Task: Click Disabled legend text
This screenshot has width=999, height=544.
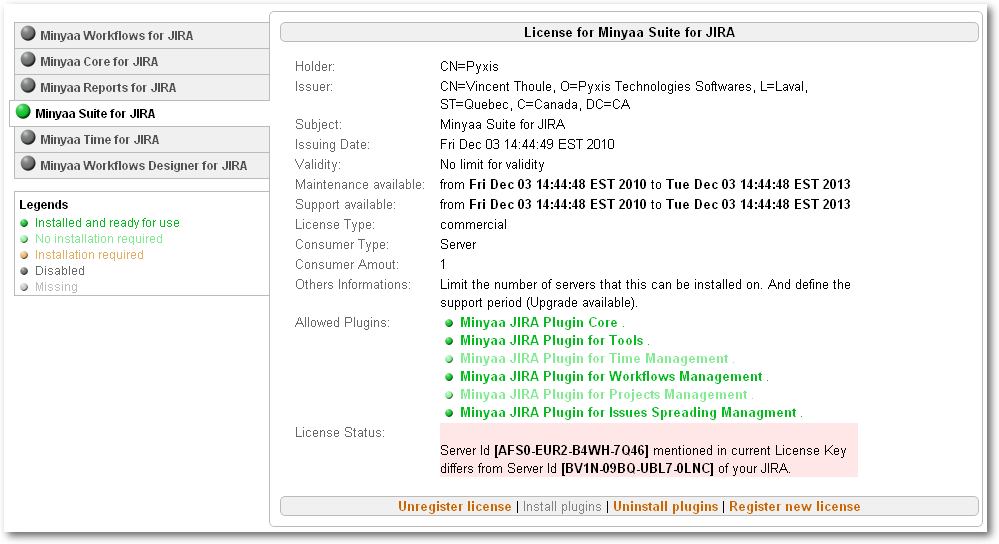Action: pos(60,271)
